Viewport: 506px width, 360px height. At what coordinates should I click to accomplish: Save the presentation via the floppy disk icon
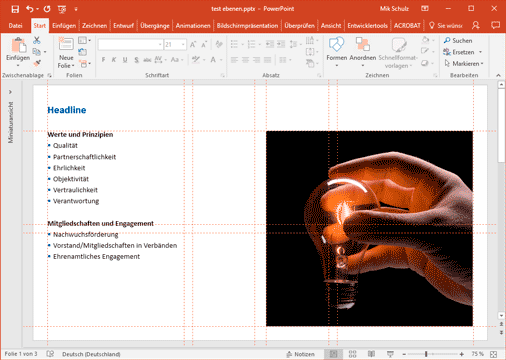[x=15, y=9]
